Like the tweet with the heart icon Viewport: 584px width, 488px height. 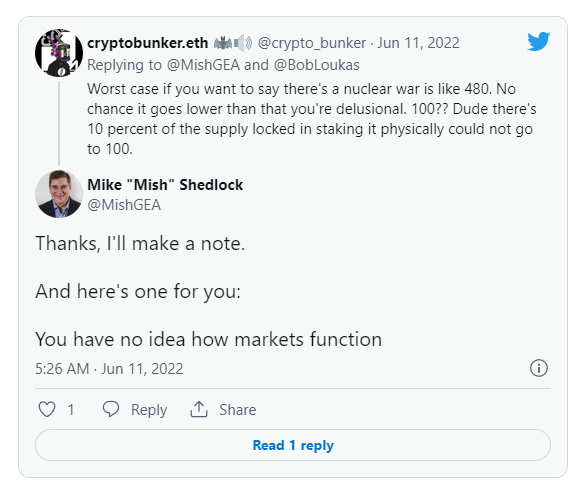point(47,409)
